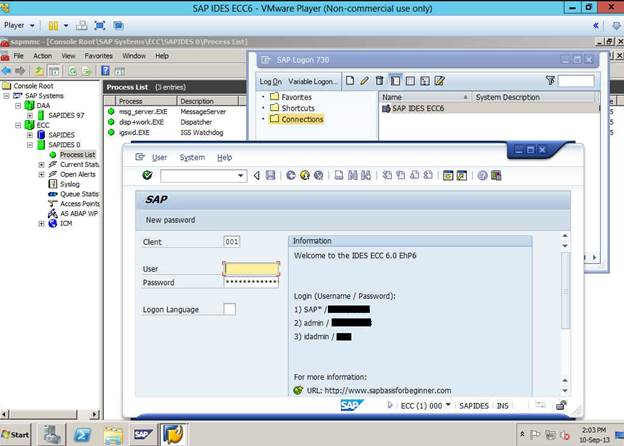Image resolution: width=624 pixels, height=446 pixels.
Task: Select SAP IDES ECC6 connection entry
Action: point(418,108)
